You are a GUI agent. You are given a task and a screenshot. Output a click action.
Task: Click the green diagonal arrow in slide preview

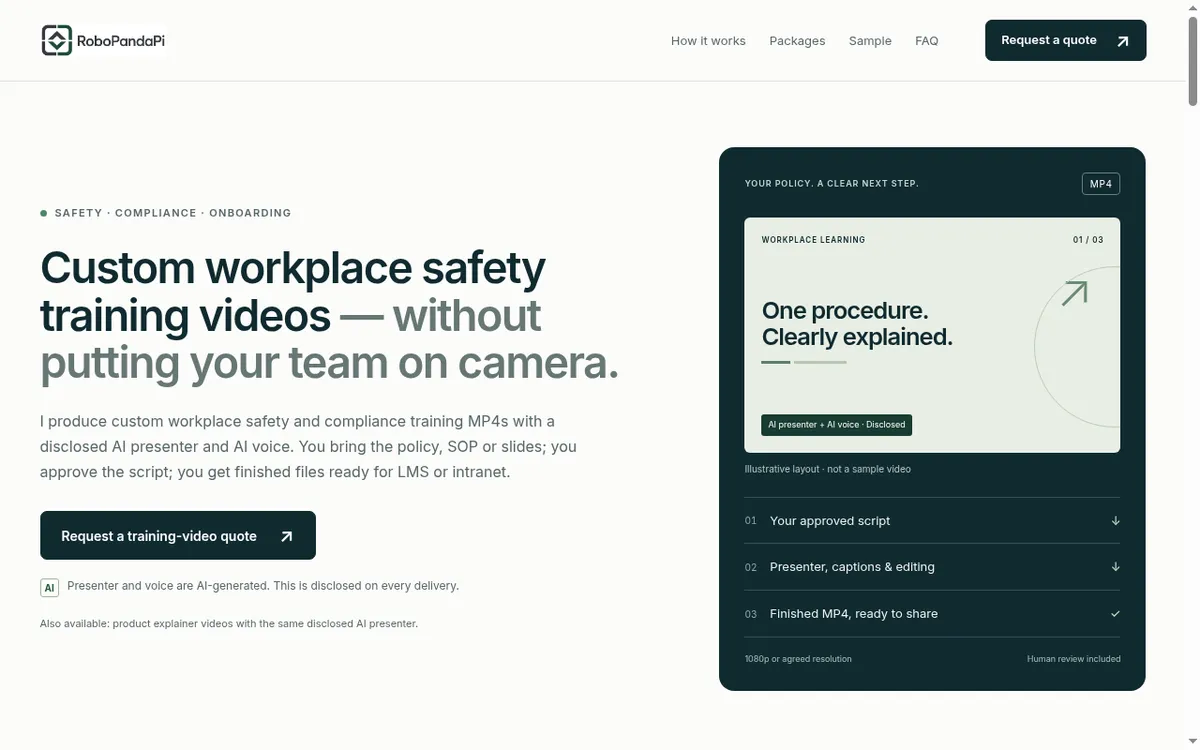coord(1074,293)
